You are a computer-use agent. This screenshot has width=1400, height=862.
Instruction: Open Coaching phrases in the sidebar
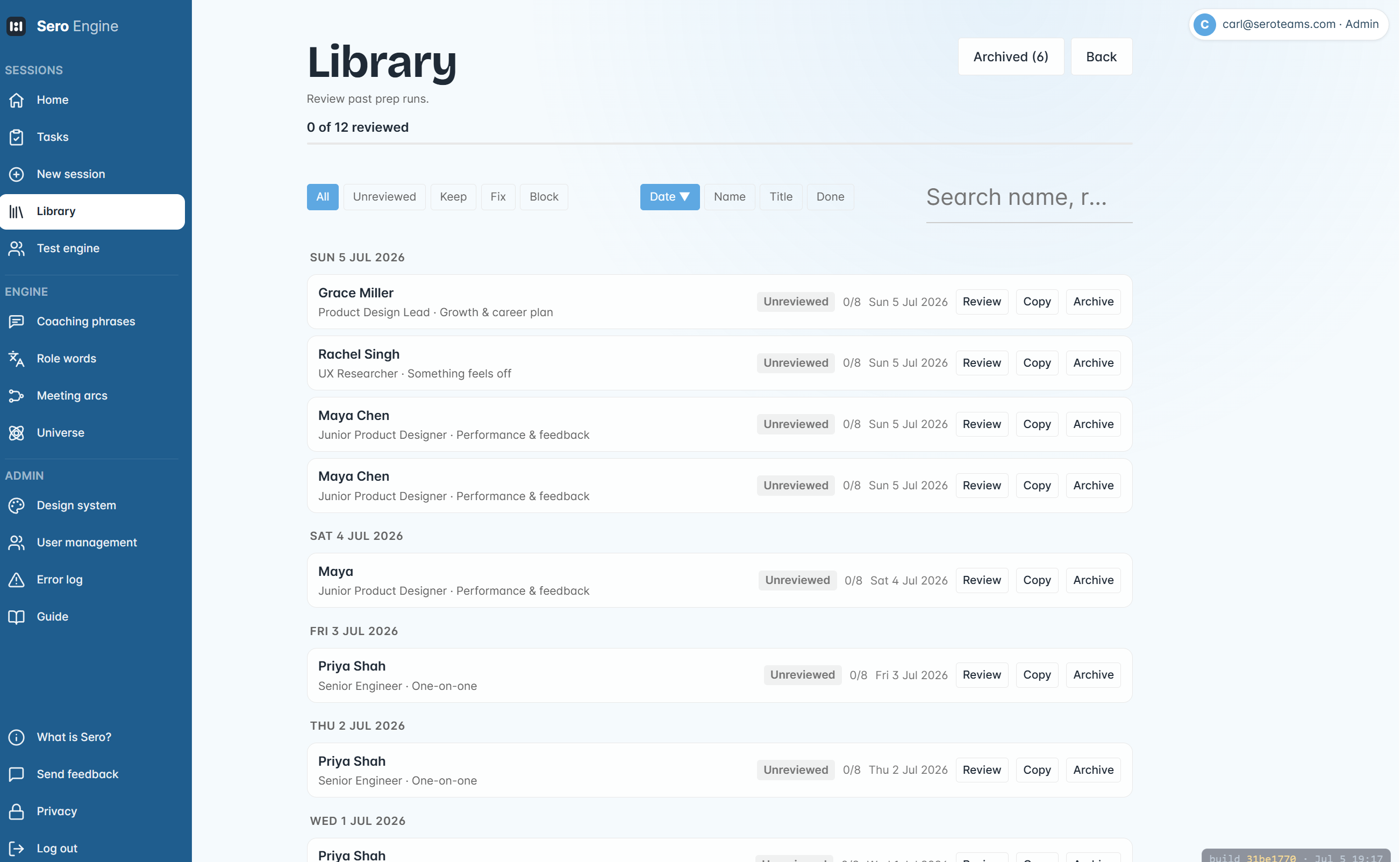pos(92,322)
